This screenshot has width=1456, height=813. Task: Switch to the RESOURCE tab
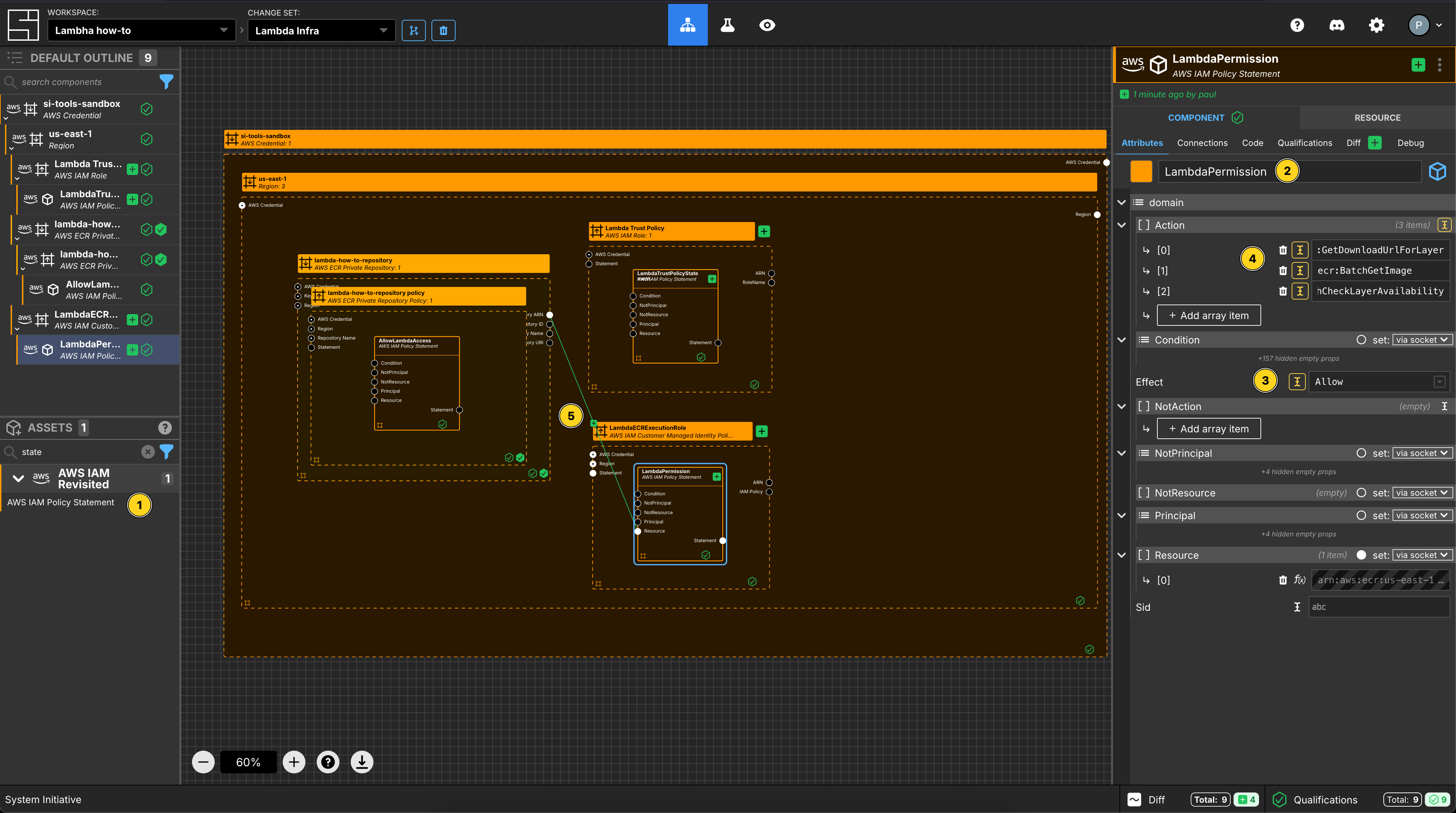click(1377, 118)
